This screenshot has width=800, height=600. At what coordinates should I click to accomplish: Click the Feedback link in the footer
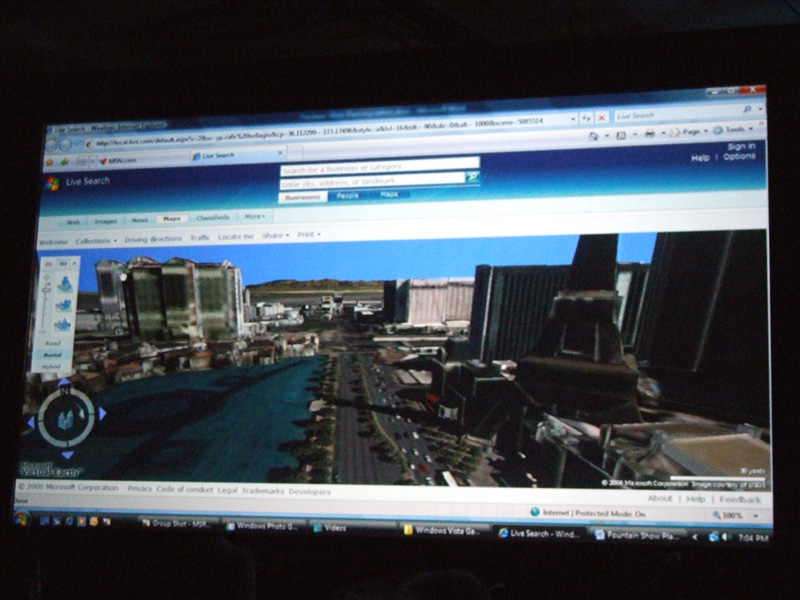pos(740,499)
